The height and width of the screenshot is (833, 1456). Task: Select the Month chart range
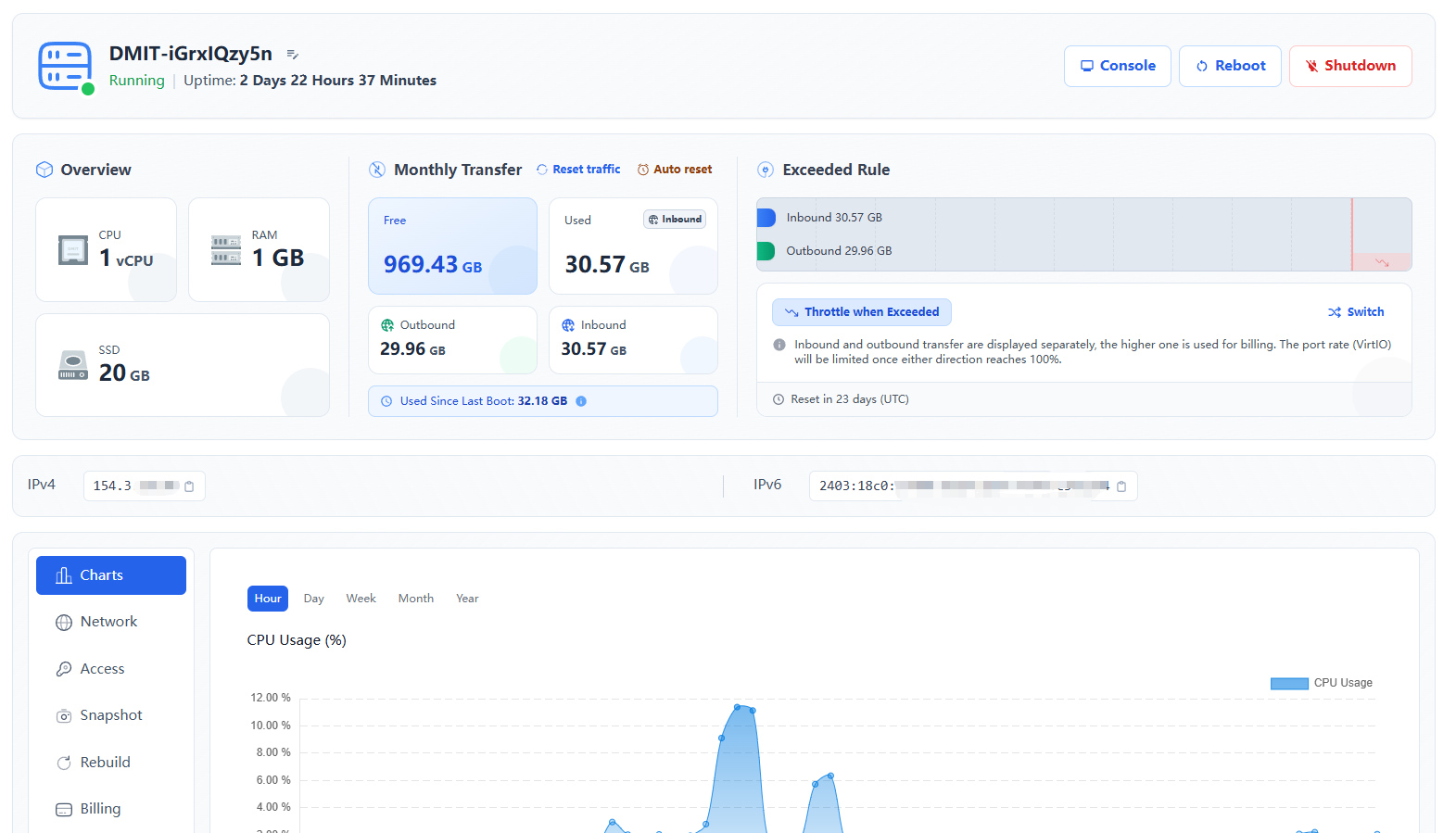tap(416, 599)
